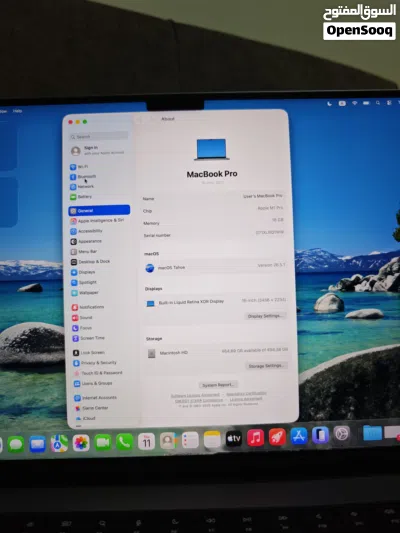
Task: Open Wallpaper settings
Action: (x=85, y=293)
